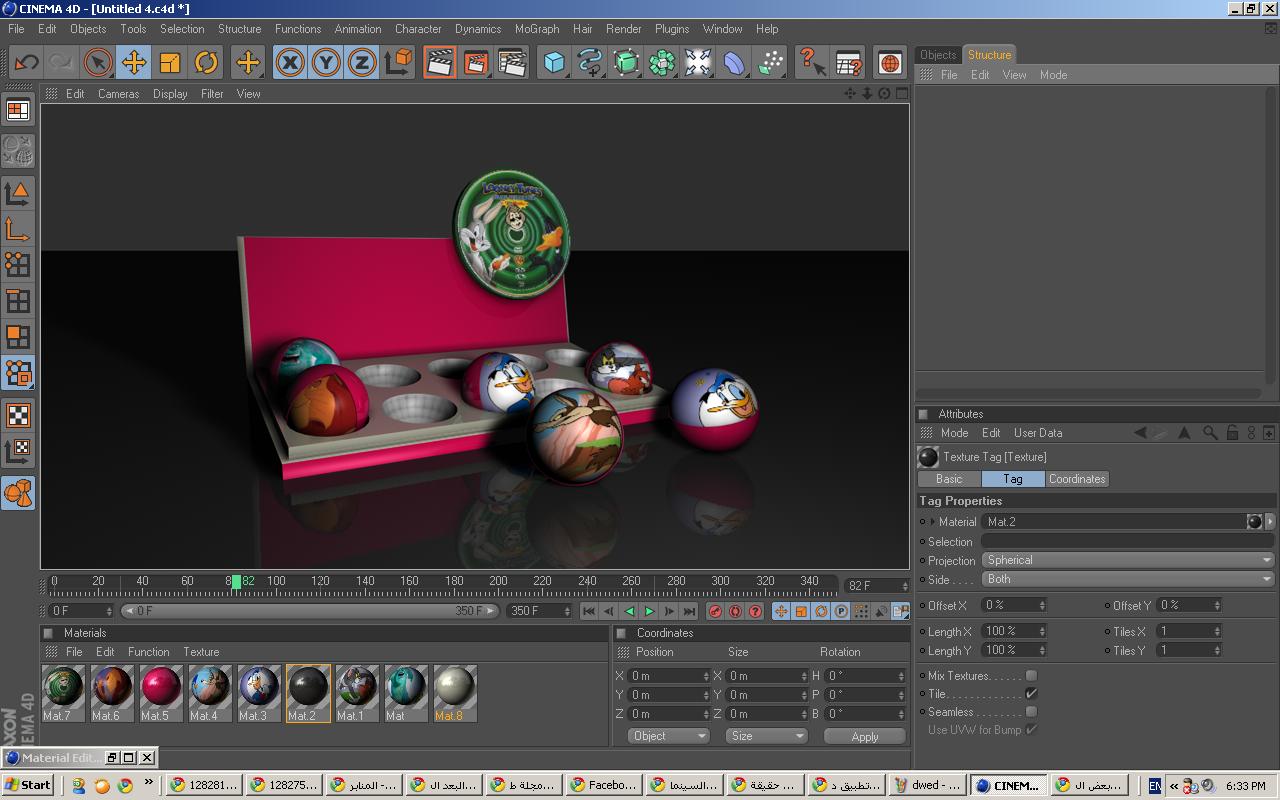Select the Mat.3 Donald Duck material

(x=259, y=693)
